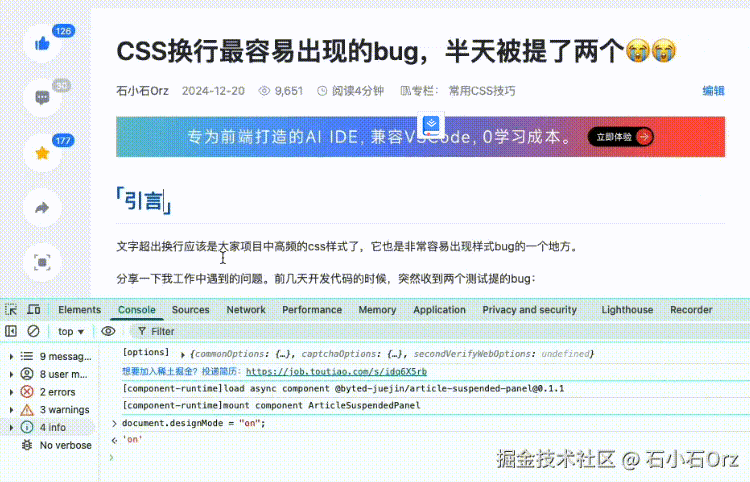Click the star favorite icon
Viewport: 750px width, 482px height.
[x=42, y=153]
